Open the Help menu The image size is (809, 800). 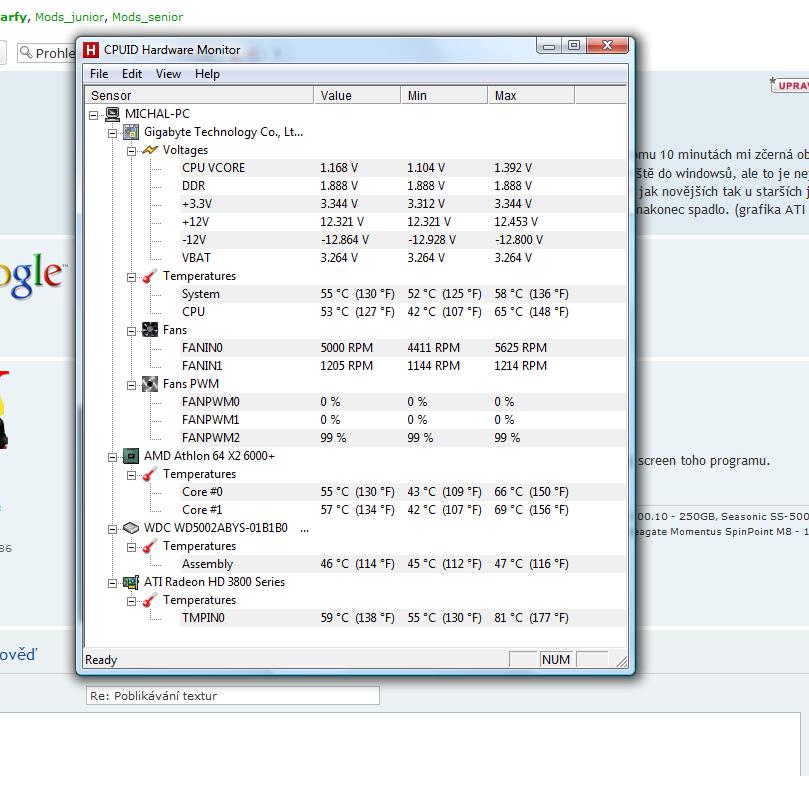pos(207,74)
